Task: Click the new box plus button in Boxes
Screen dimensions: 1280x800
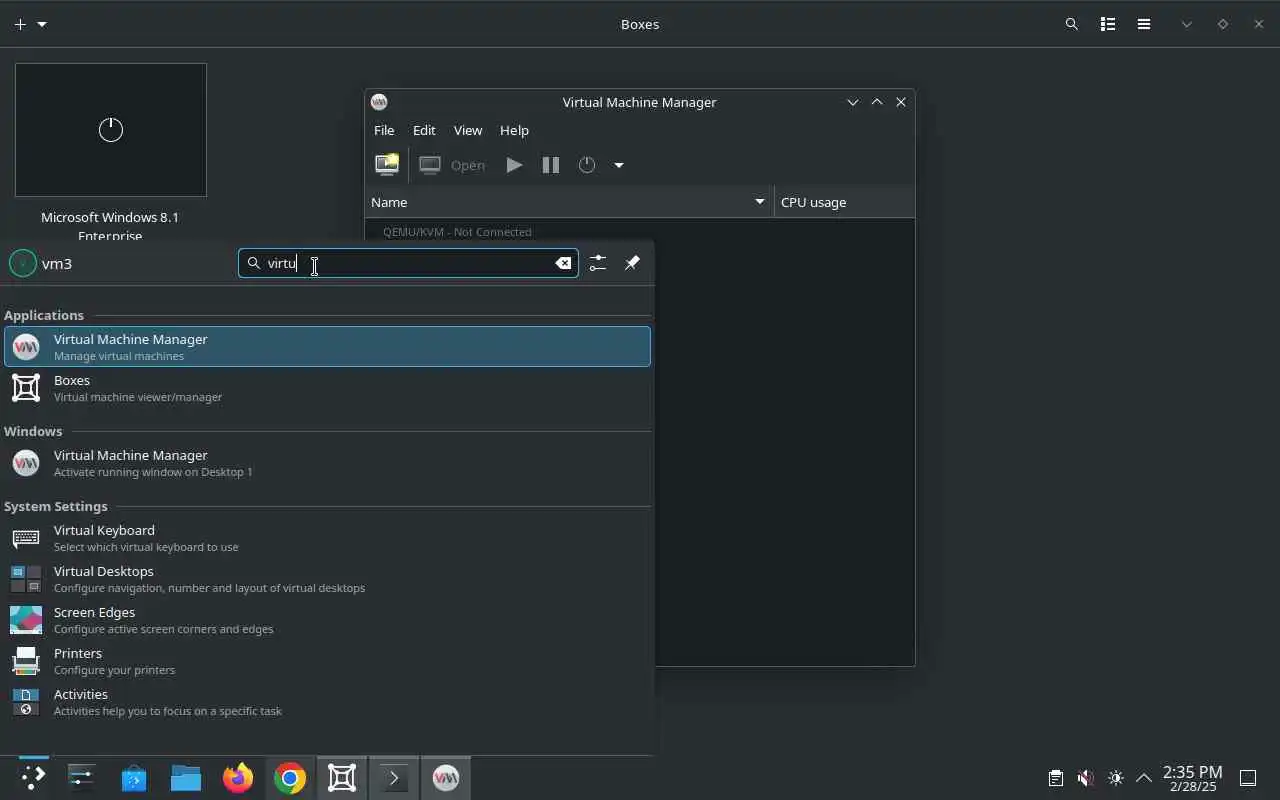Action: pyautogui.click(x=20, y=24)
